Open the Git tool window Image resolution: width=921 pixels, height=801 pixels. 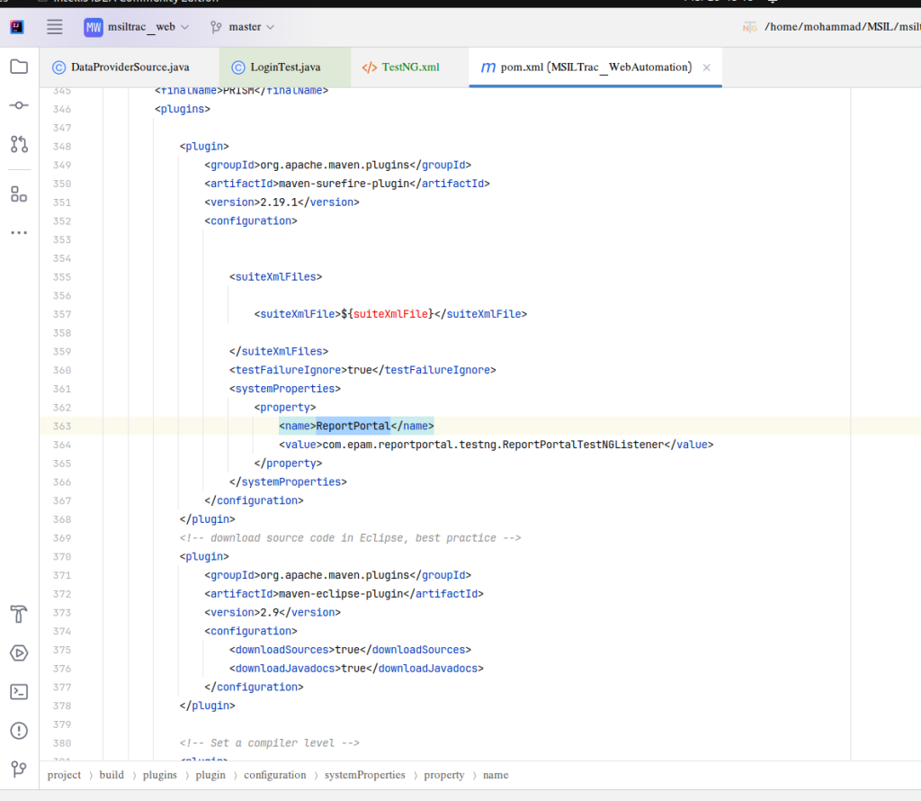coord(18,769)
